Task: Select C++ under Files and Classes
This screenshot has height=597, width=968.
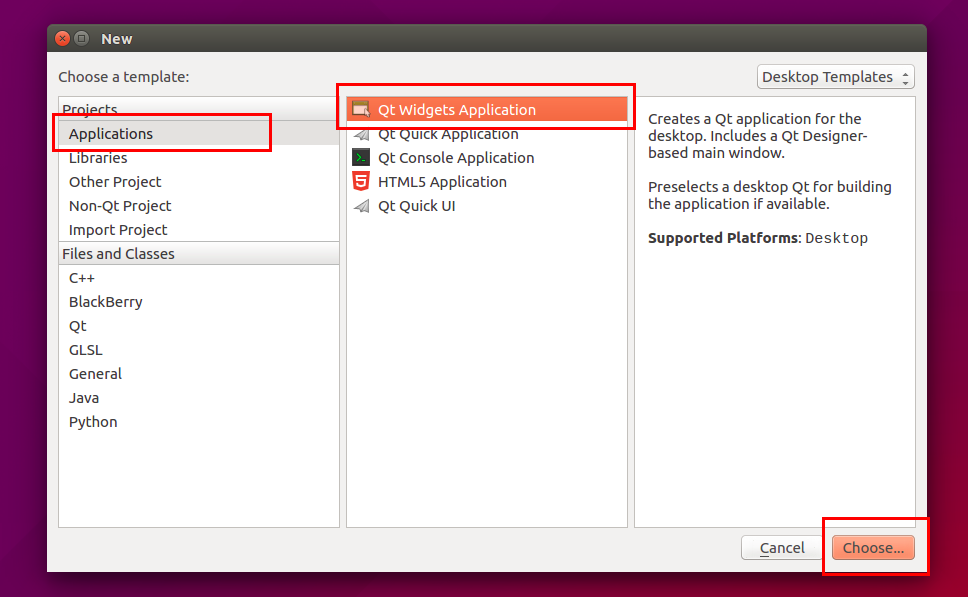Action: (x=81, y=278)
